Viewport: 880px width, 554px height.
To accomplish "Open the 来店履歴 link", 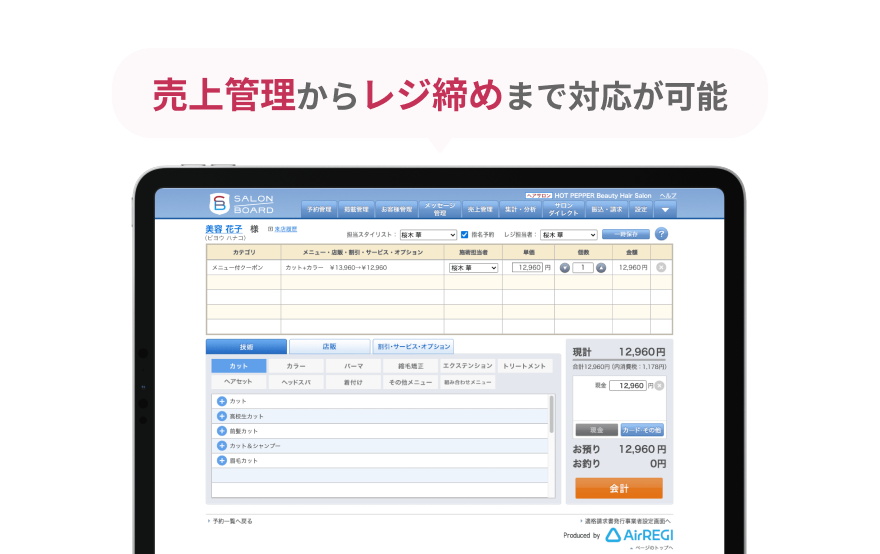I will pyautogui.click(x=286, y=229).
